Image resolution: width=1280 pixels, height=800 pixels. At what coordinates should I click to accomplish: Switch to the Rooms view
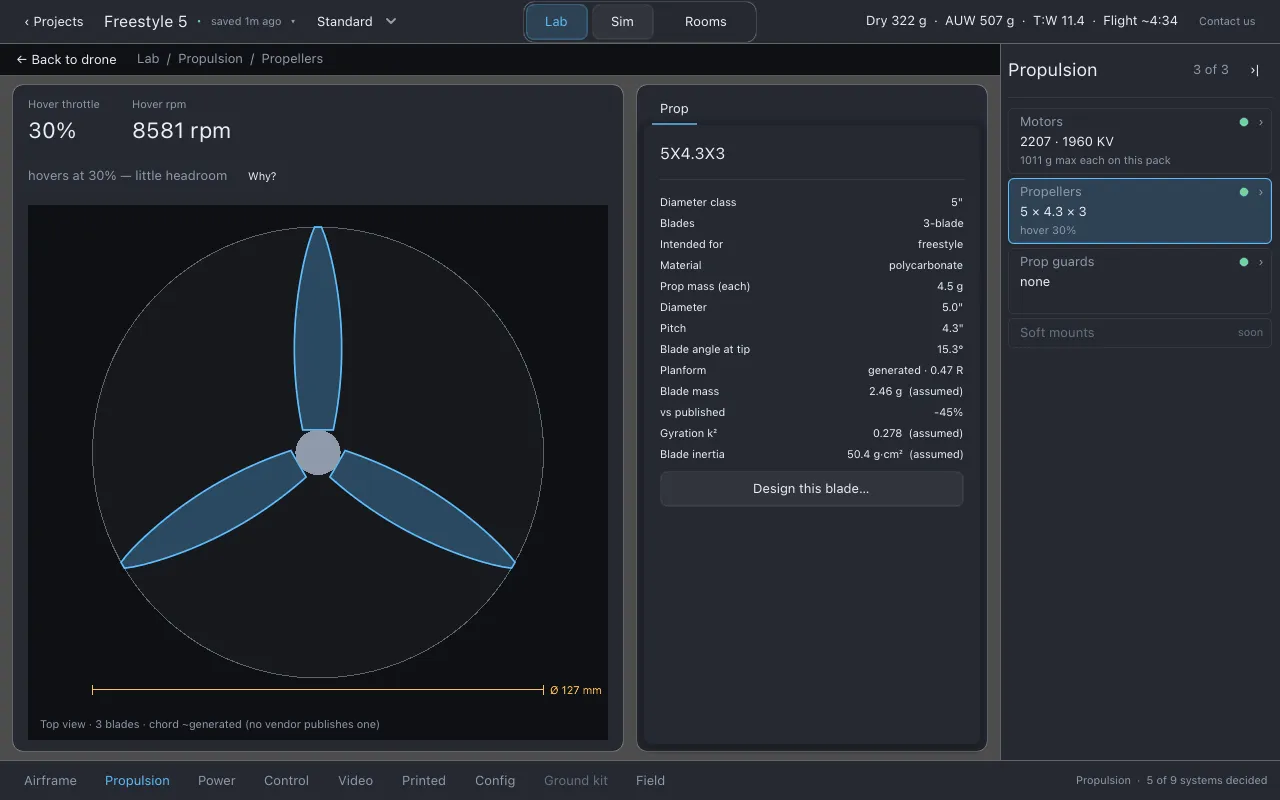pyautogui.click(x=705, y=21)
